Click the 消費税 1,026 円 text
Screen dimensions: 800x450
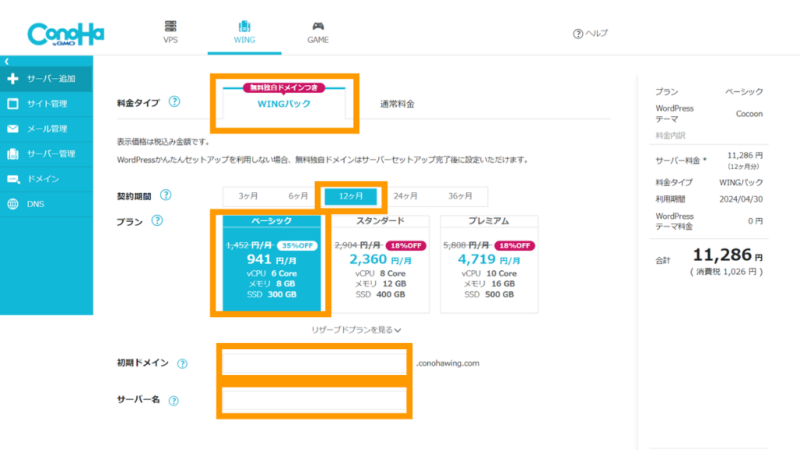[x=727, y=272]
